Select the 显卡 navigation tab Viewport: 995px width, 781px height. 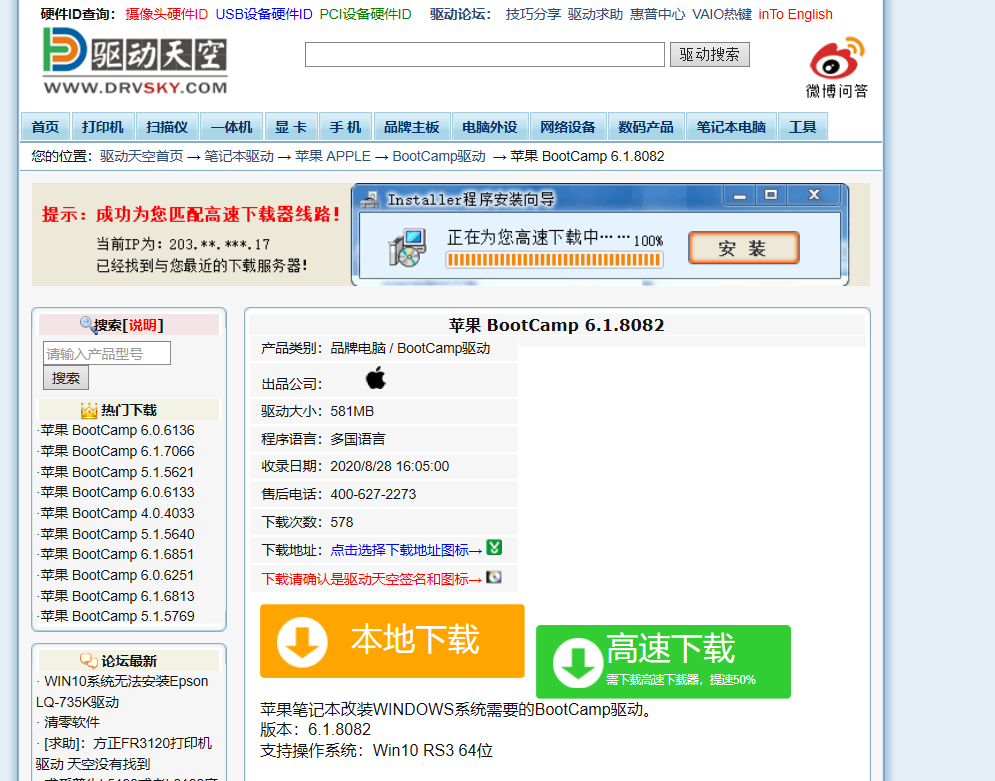pyautogui.click(x=291, y=126)
